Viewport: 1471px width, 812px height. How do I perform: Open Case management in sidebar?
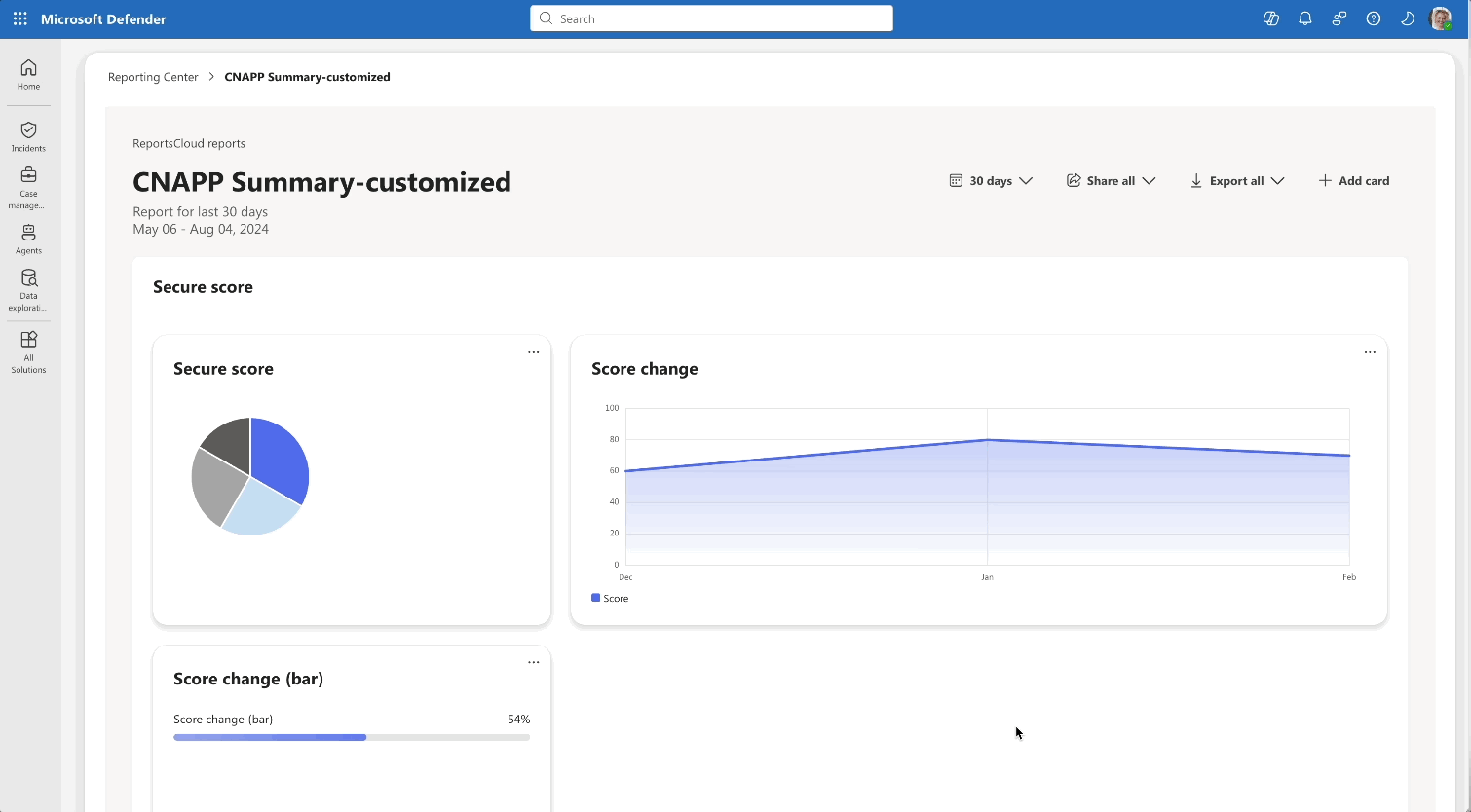point(28,187)
